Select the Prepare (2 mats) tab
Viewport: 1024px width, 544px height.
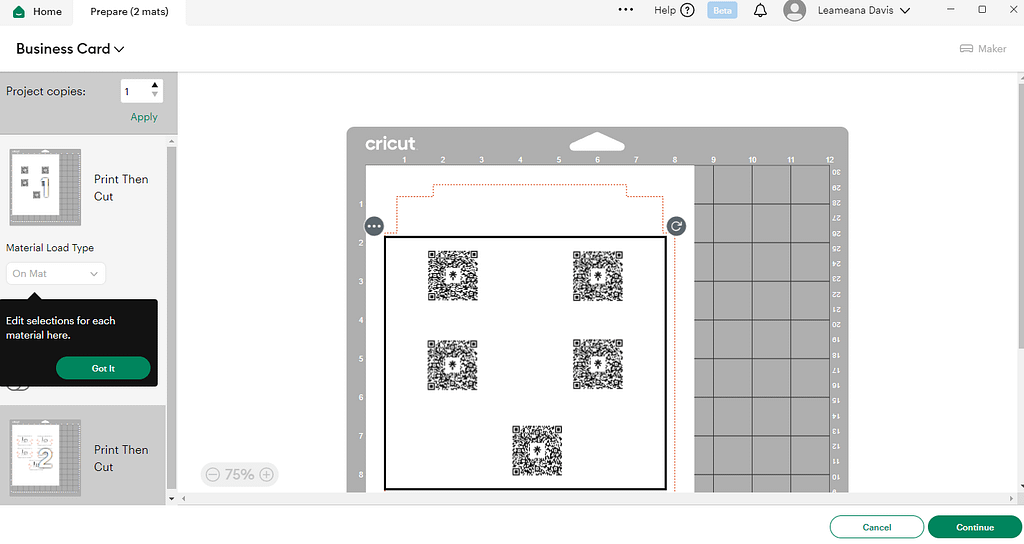pos(129,11)
